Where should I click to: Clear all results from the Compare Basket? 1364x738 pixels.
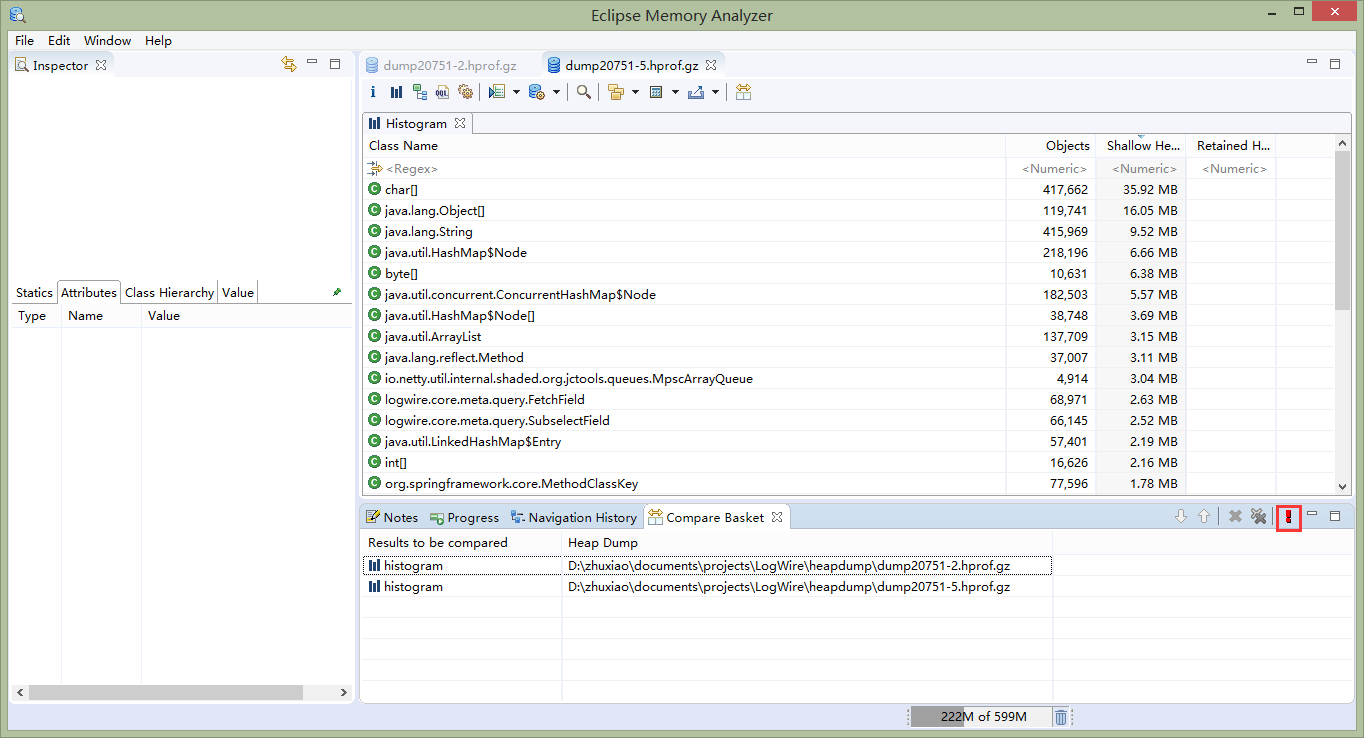point(1258,517)
